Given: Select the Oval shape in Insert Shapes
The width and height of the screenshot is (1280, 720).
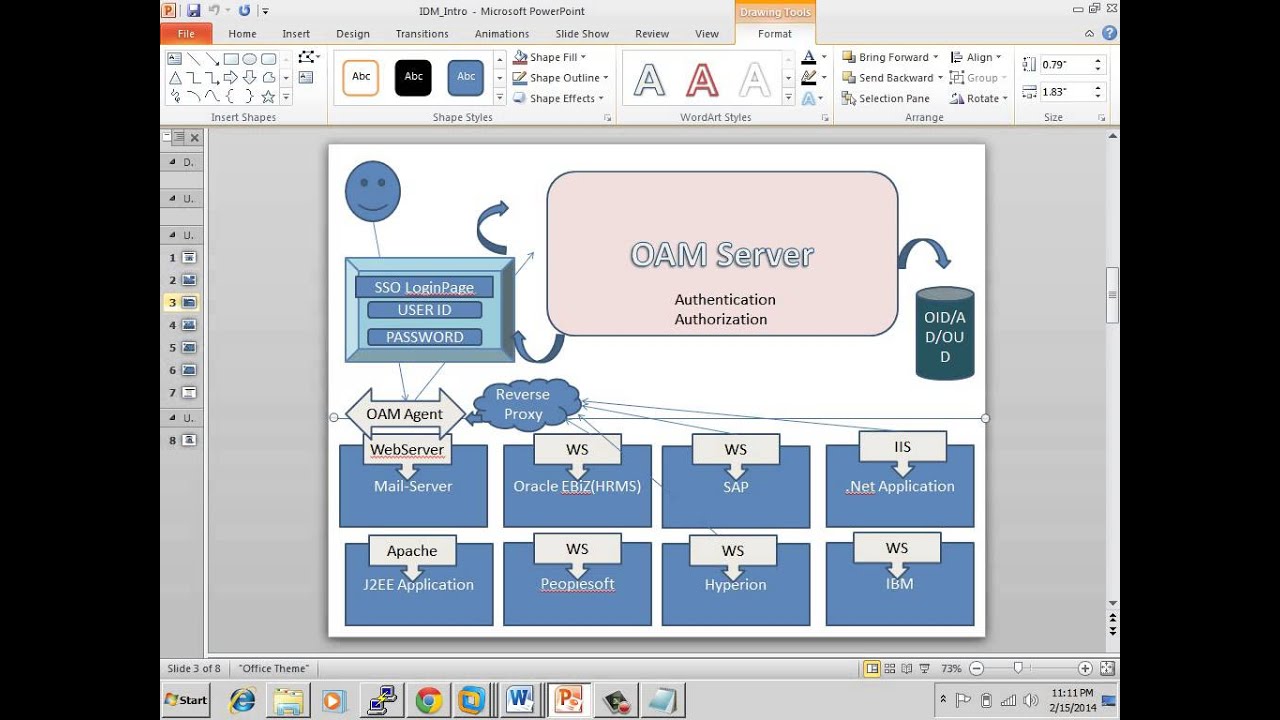Looking at the screenshot, I should click(x=249, y=59).
